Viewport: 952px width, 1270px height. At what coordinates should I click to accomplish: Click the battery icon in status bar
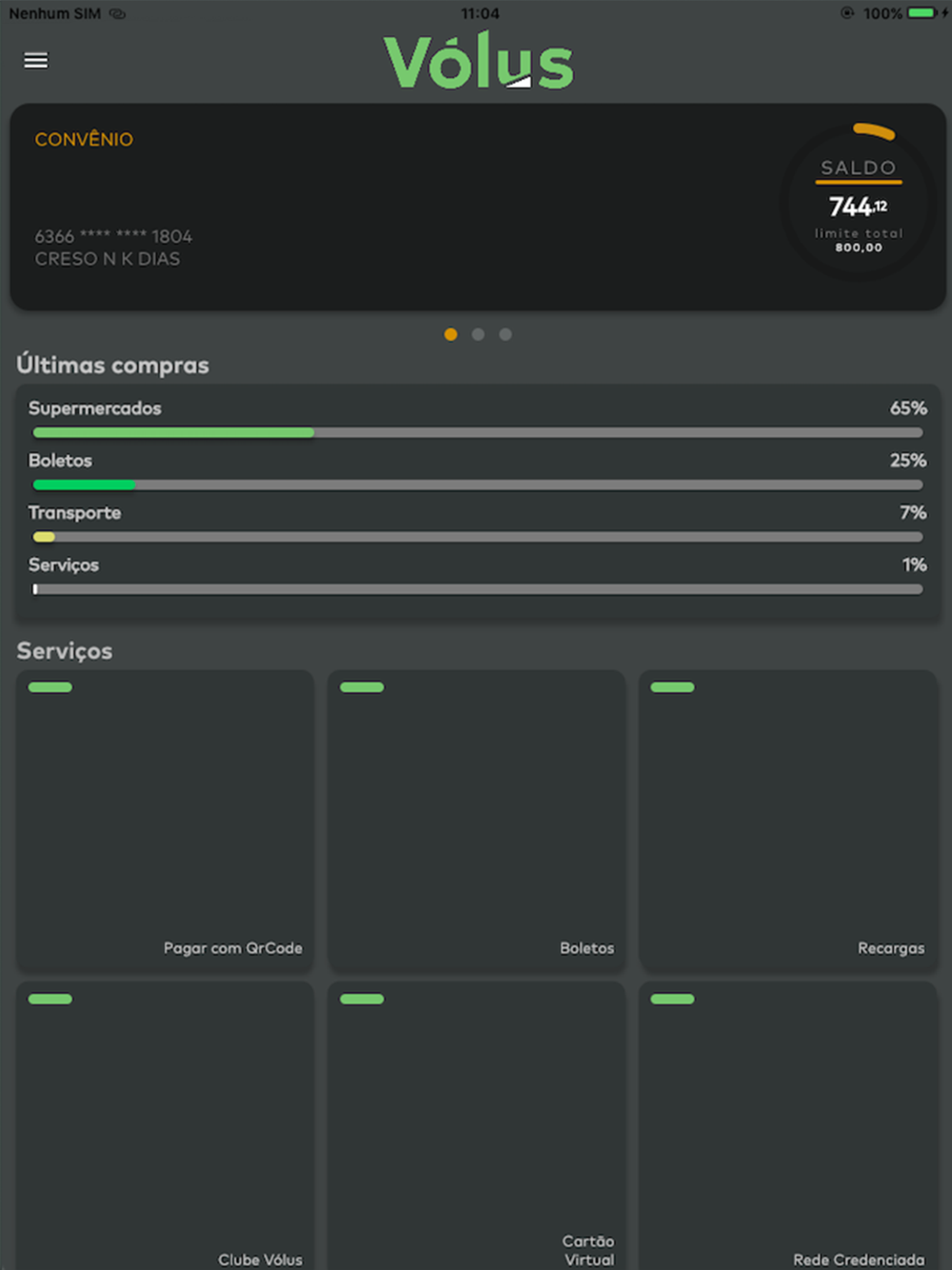click(922, 13)
